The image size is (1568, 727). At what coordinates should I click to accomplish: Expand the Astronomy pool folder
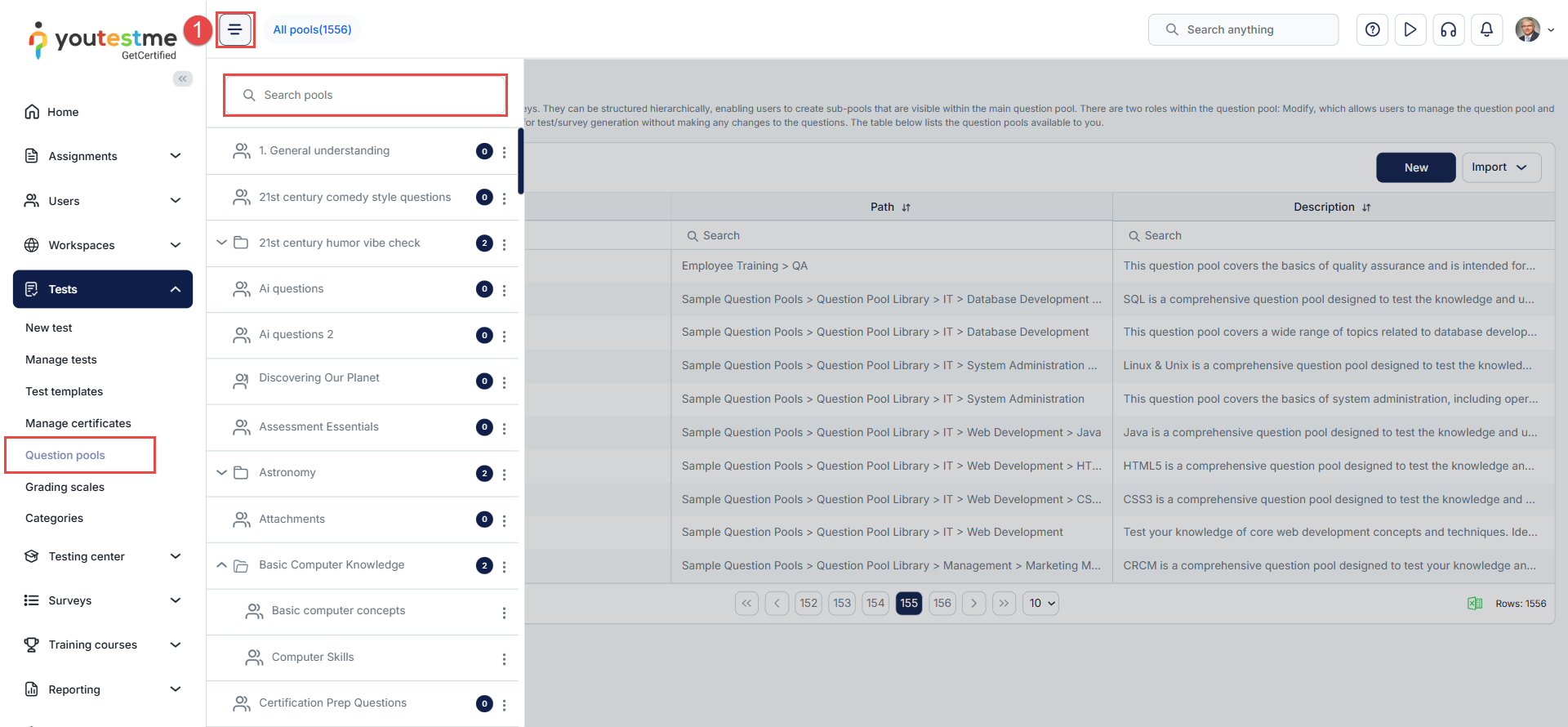[x=221, y=472]
